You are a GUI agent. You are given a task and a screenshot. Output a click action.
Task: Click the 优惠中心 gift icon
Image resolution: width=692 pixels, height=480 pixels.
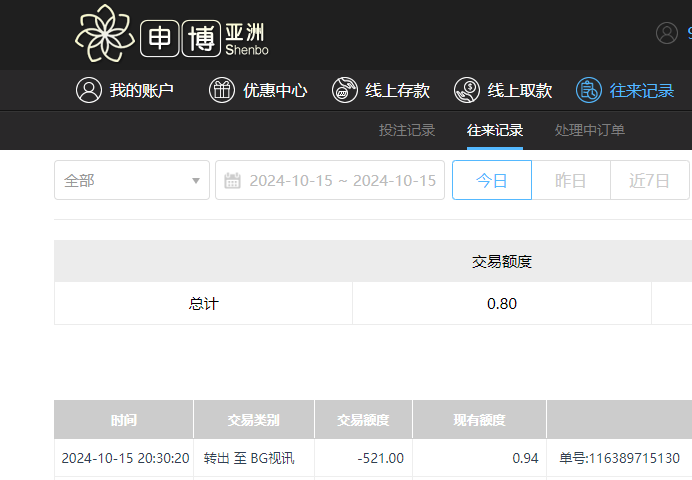point(222,90)
